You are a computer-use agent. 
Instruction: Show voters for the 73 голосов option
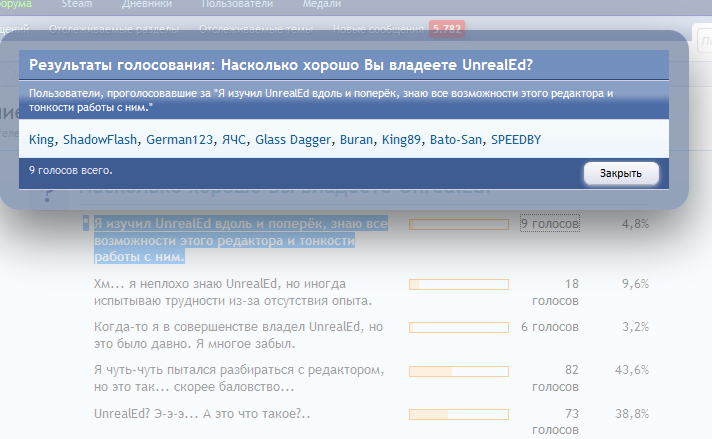pyautogui.click(x=555, y=422)
